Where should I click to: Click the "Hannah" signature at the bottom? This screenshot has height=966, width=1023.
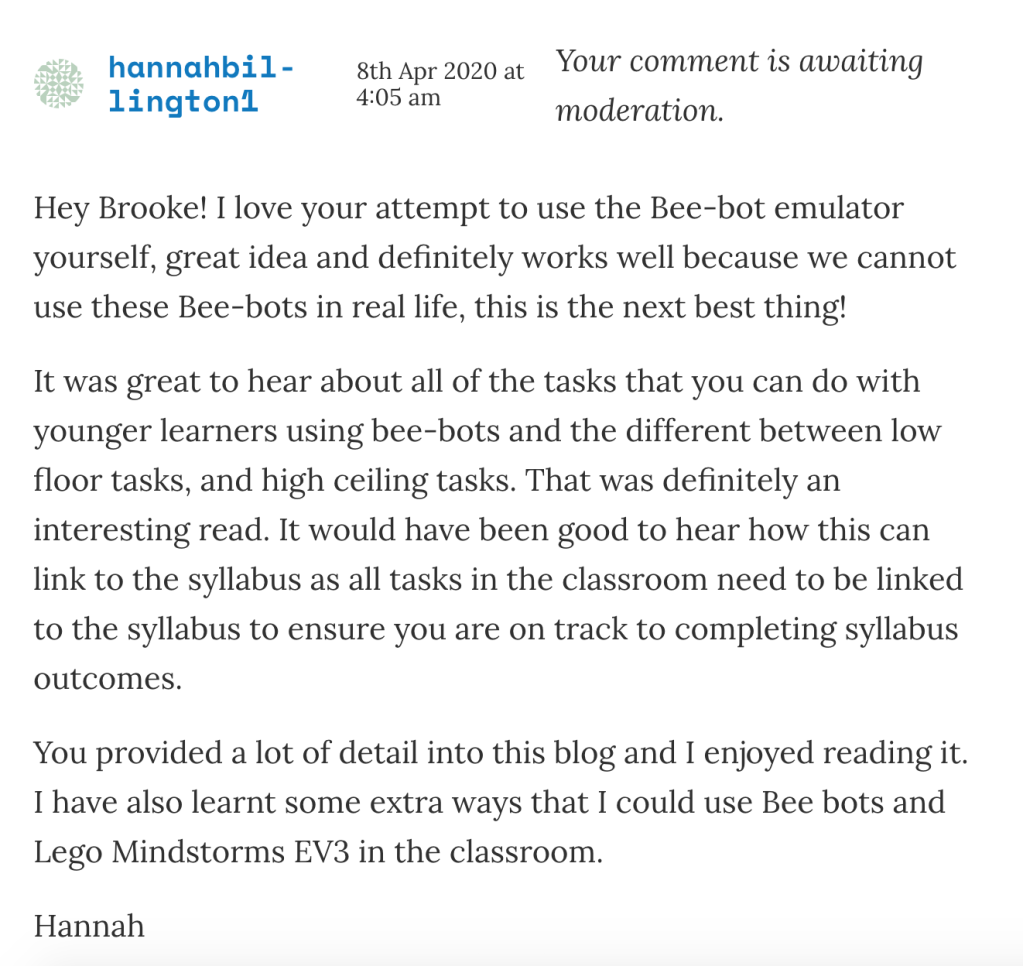pyautogui.click(x=89, y=925)
